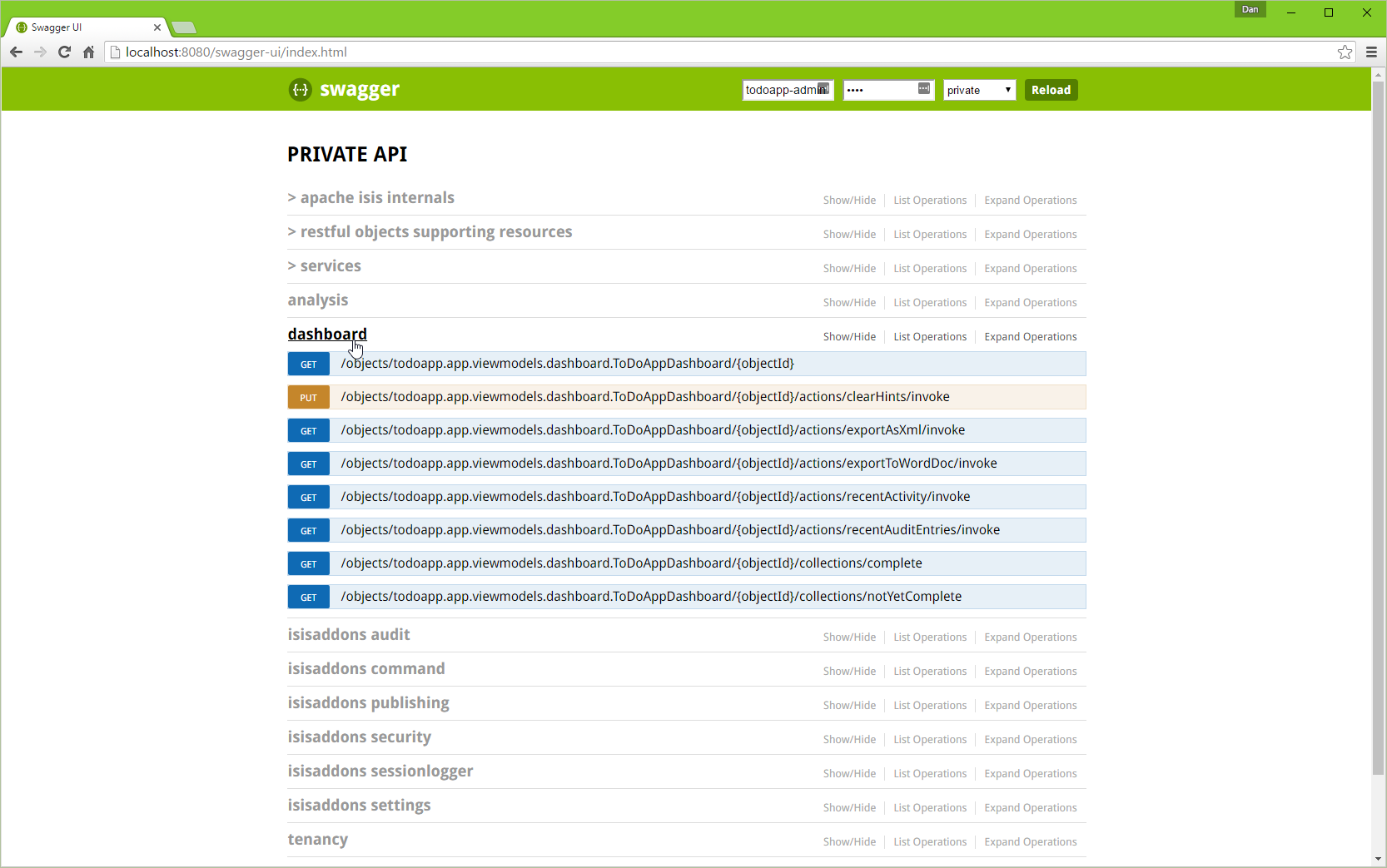Collapse the dashboard section heading

327,335
